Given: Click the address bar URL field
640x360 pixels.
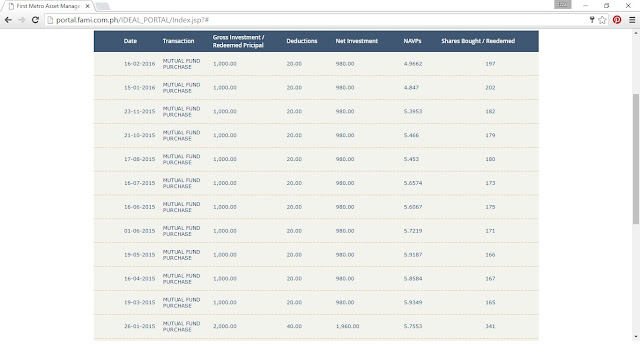Looking at the screenshot, I should tap(318, 20).
